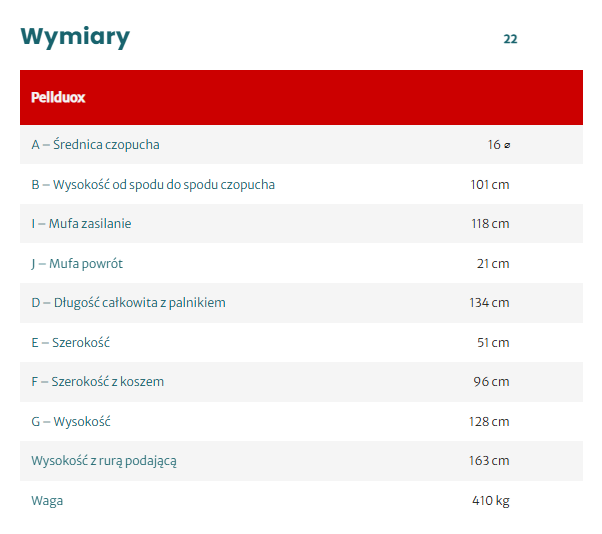Click the E – Szerokość label
Screen dimensions: 602x534
(70, 343)
